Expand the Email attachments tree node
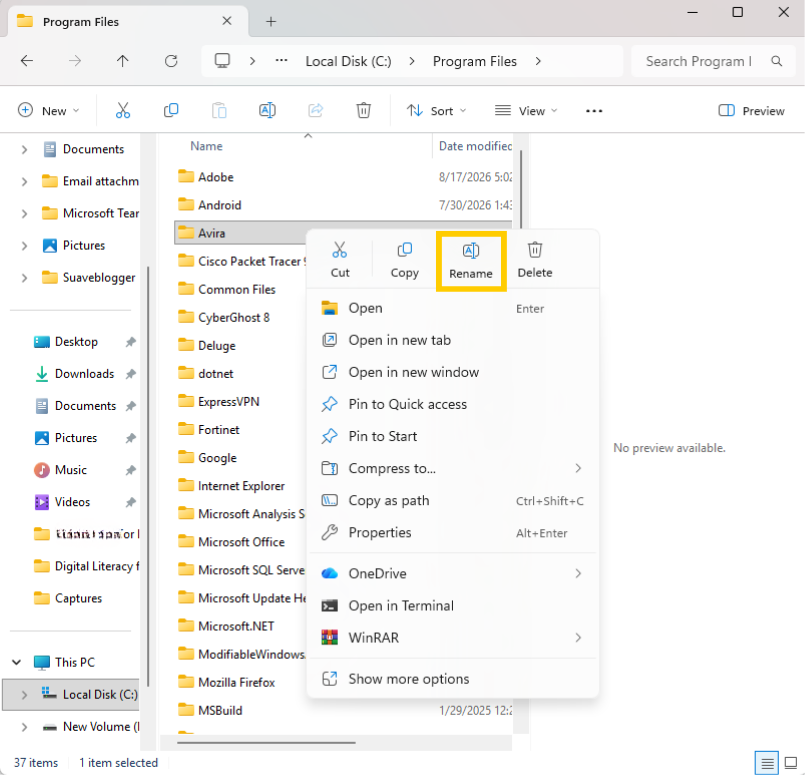 pos(24,182)
